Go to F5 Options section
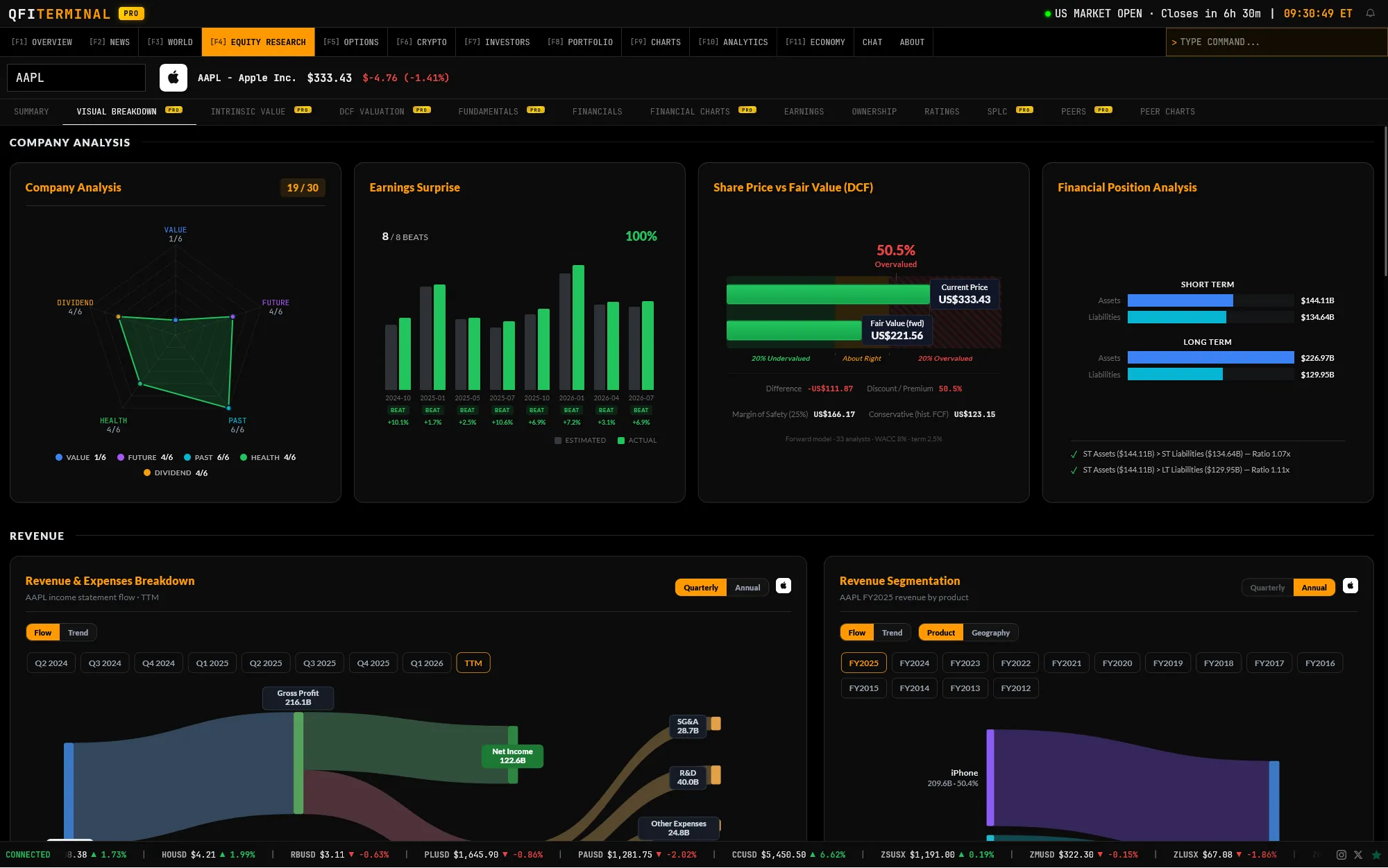Viewport: 1388px width, 868px height. tap(351, 42)
